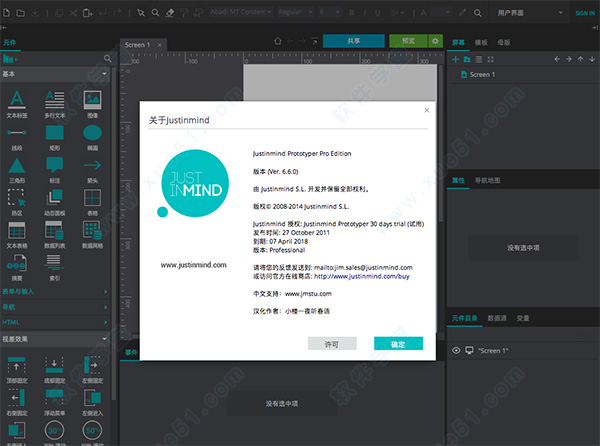Select the Paste icon in top toolbar
The height and width of the screenshot is (446, 600).
point(88,13)
